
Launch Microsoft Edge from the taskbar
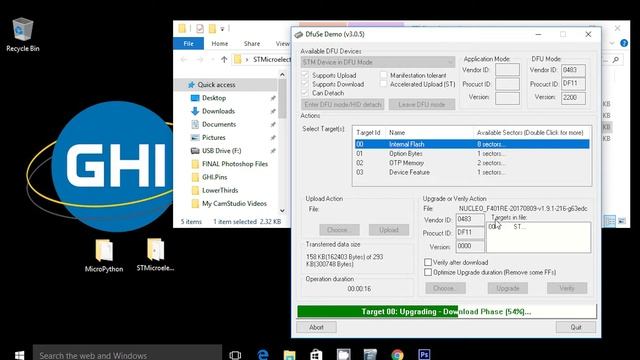(263, 354)
